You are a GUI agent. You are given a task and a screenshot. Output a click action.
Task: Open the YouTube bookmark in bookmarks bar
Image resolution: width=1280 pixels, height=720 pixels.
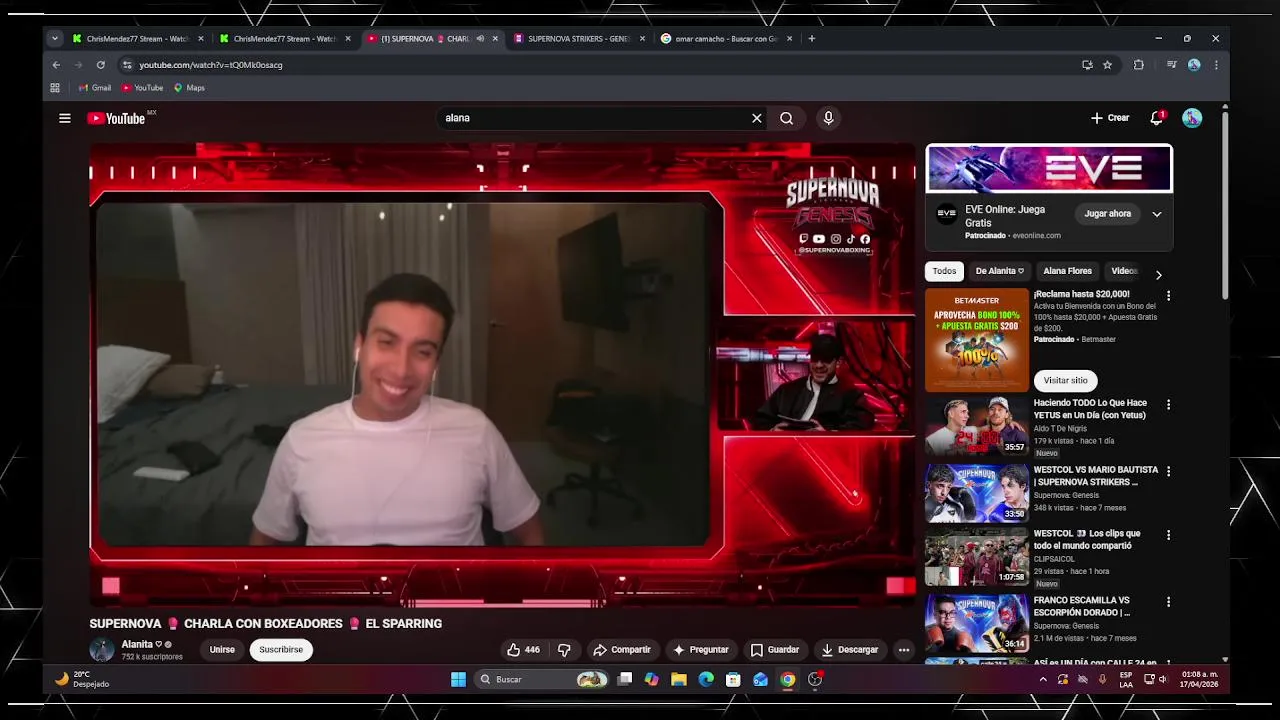142,88
